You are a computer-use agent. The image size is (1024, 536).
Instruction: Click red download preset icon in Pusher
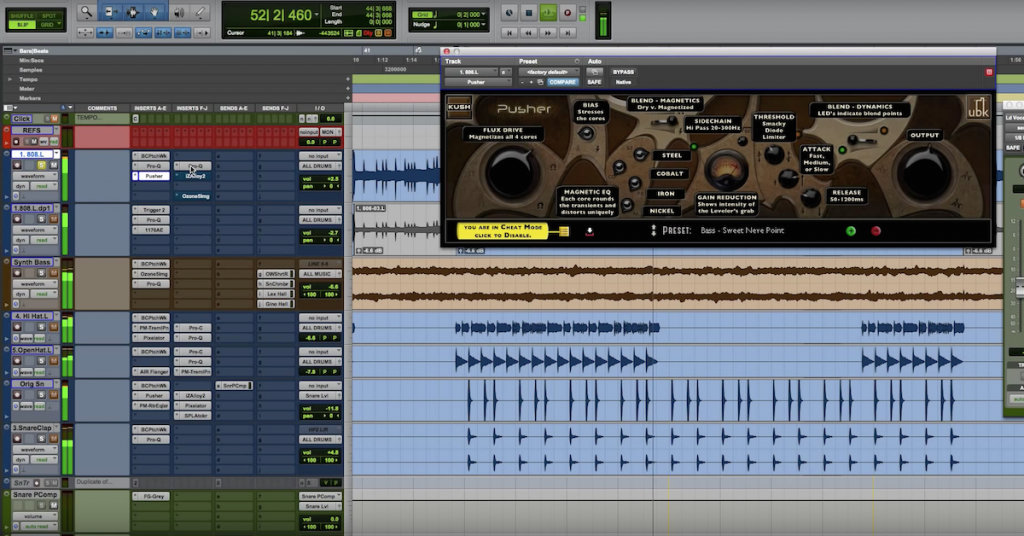point(589,231)
